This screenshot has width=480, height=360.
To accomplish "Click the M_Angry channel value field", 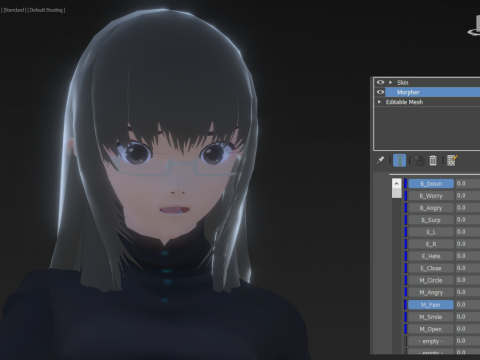I will coord(468,292).
